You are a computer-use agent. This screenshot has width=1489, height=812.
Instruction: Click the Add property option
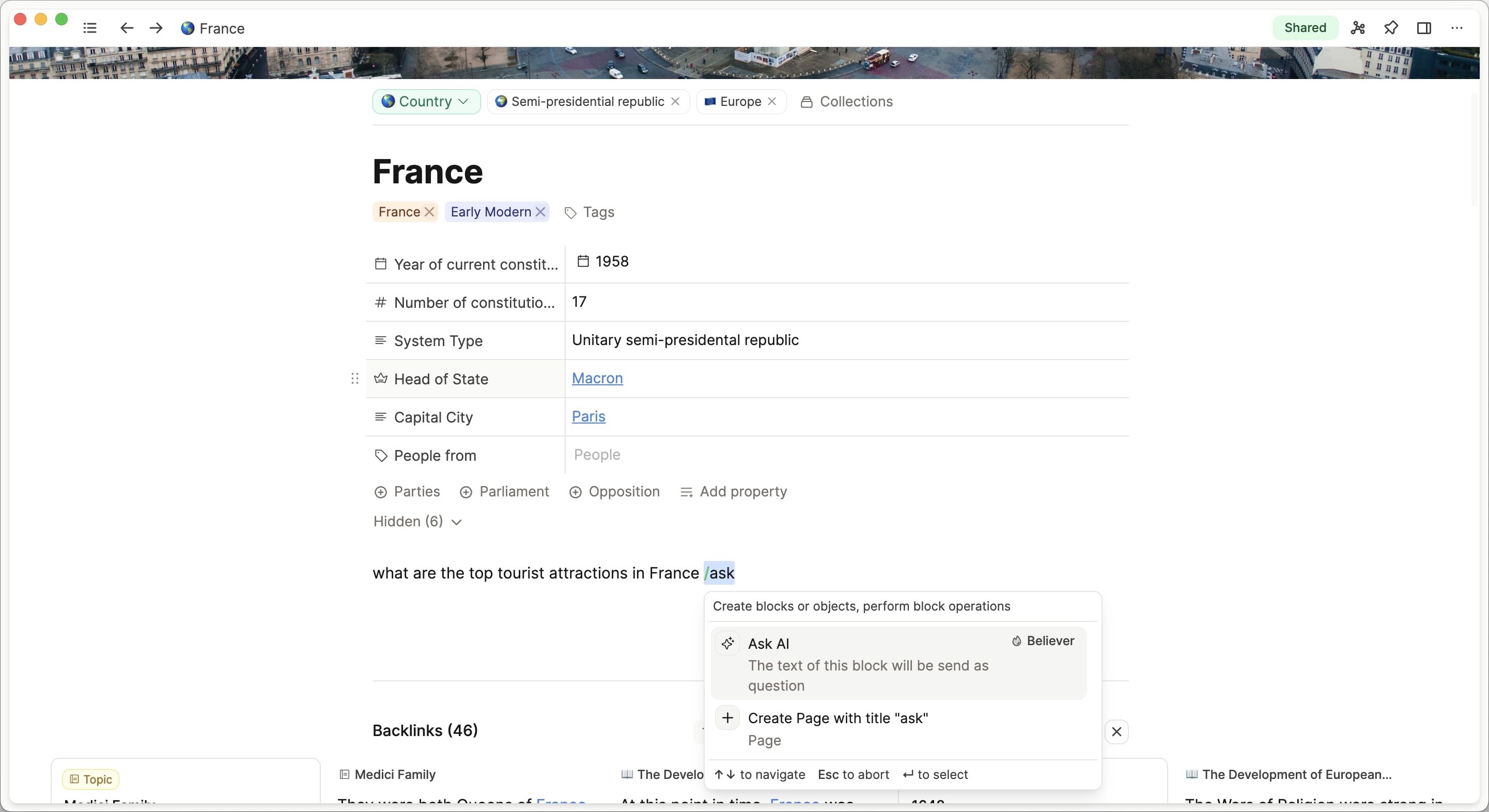743,492
